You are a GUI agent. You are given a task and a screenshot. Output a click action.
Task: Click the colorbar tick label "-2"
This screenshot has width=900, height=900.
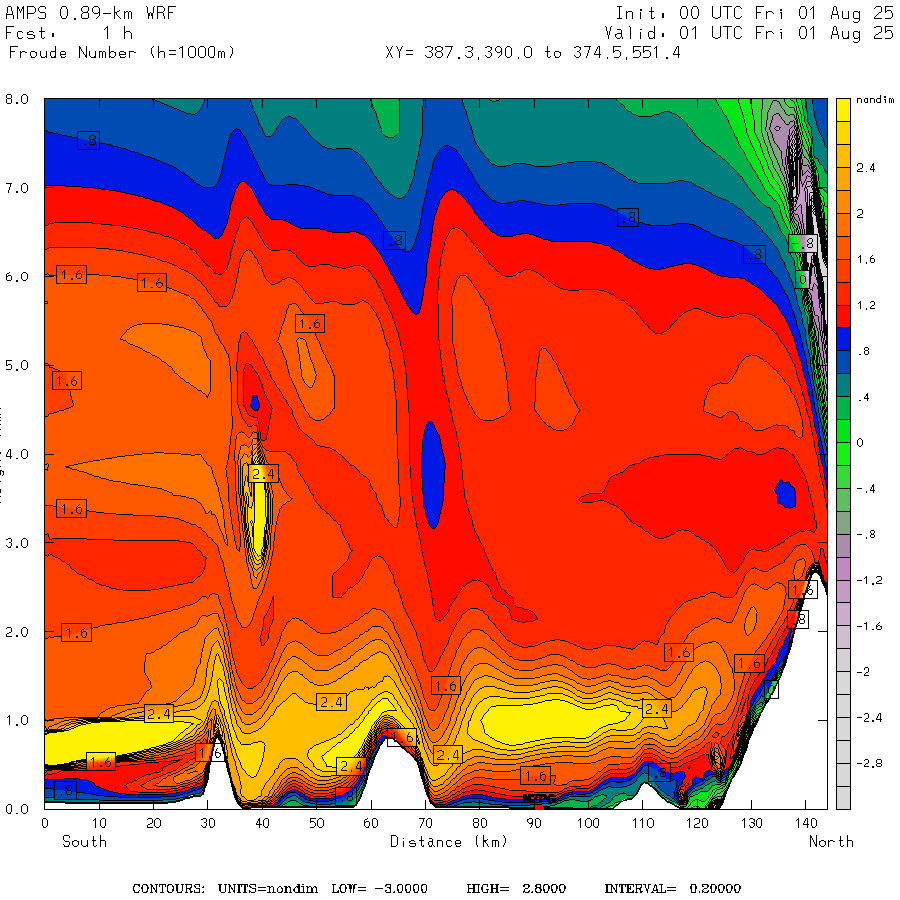click(x=863, y=672)
